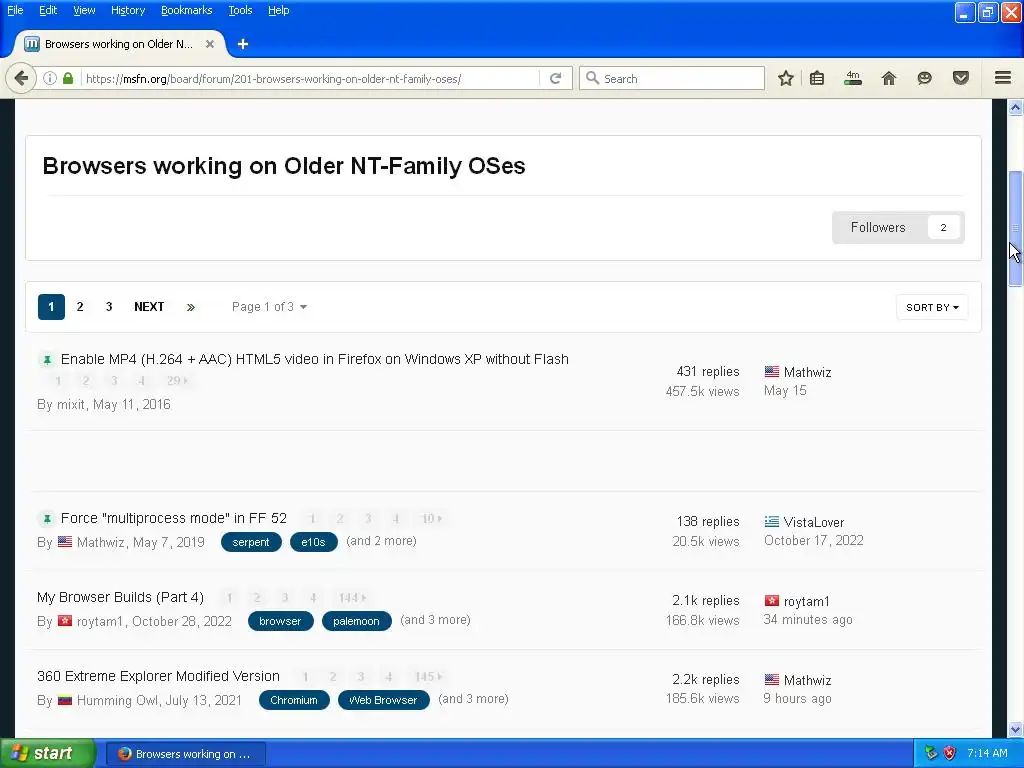Image resolution: width=1024 pixels, height=768 pixels.
Task: Click the palemoon tag
Action: coord(356,621)
